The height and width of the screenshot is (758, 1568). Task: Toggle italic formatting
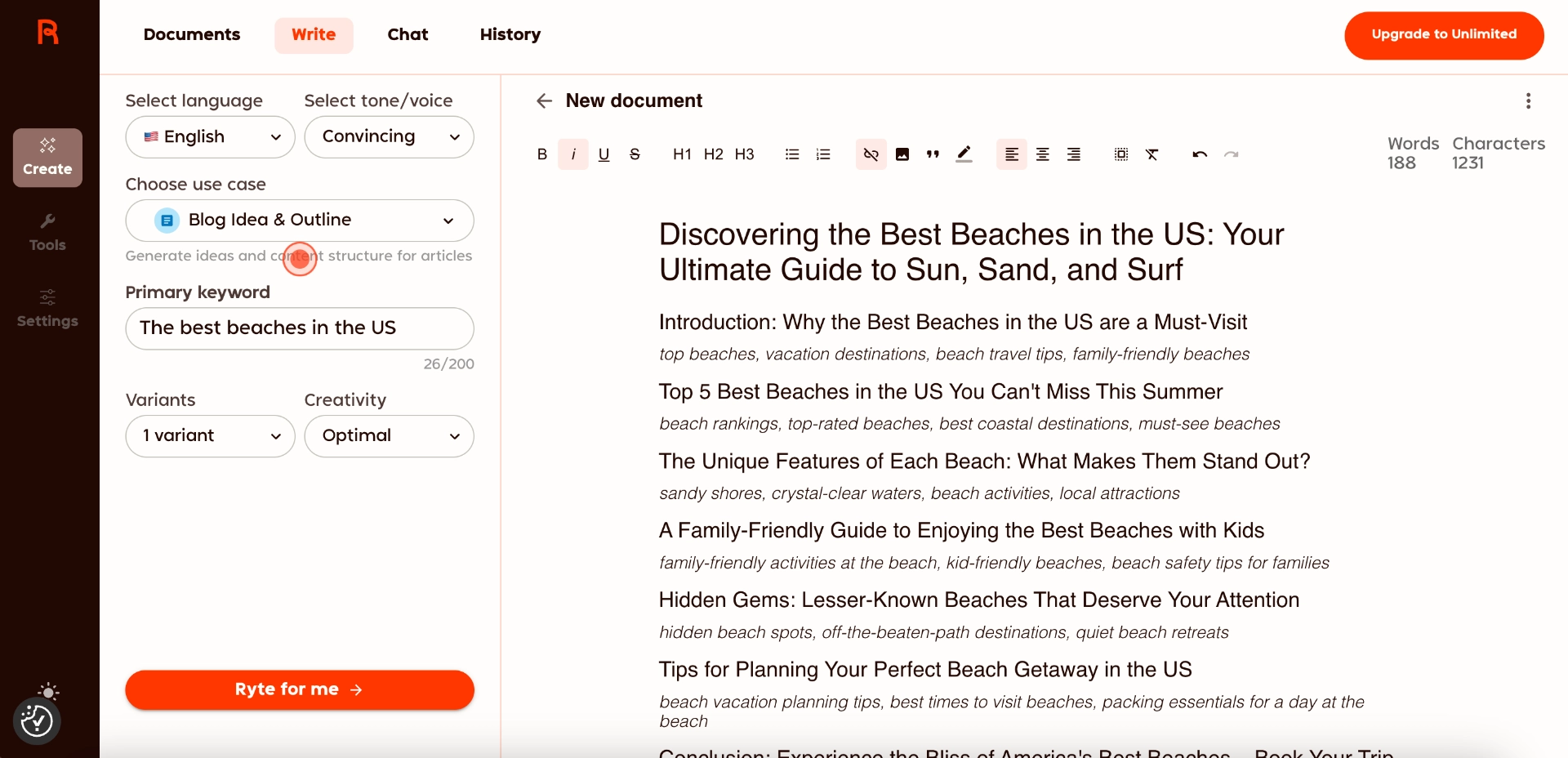coord(572,154)
